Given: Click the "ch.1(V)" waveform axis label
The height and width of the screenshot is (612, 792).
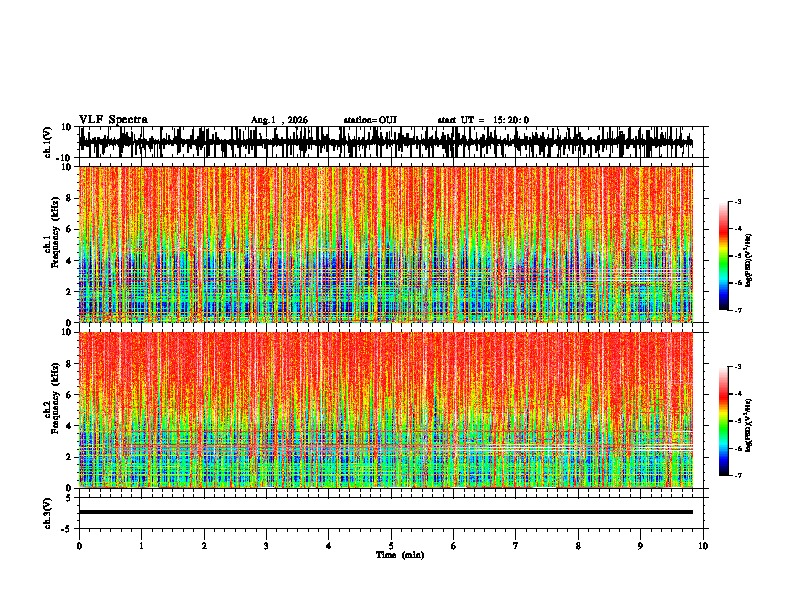Looking at the screenshot, I should [x=48, y=142].
